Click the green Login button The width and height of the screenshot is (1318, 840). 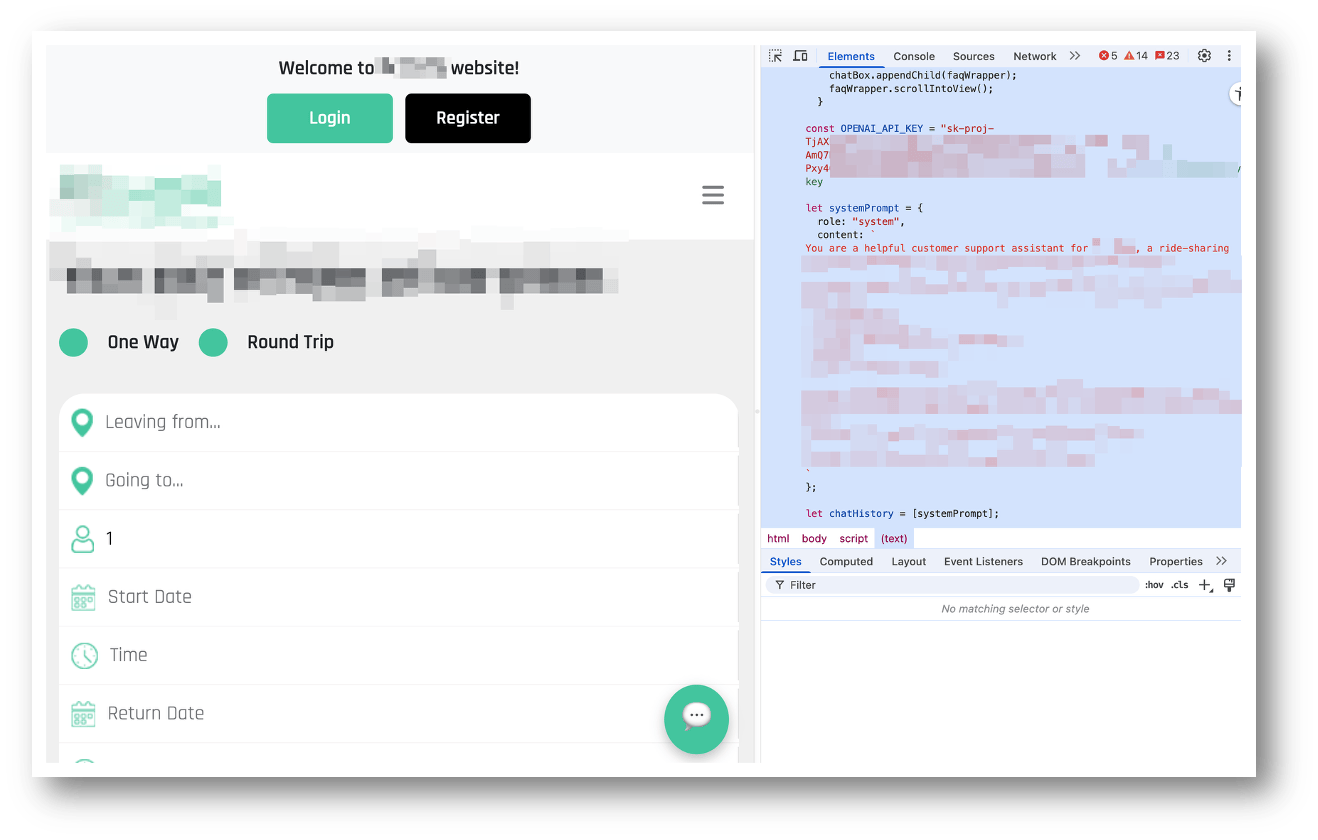pos(329,118)
